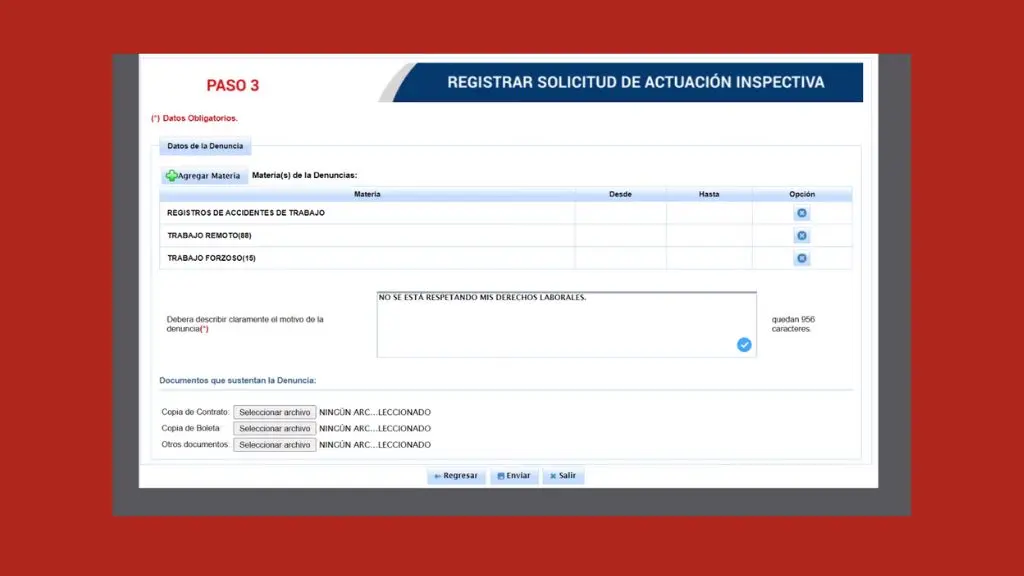Select the Hasta column header

click(x=709, y=194)
